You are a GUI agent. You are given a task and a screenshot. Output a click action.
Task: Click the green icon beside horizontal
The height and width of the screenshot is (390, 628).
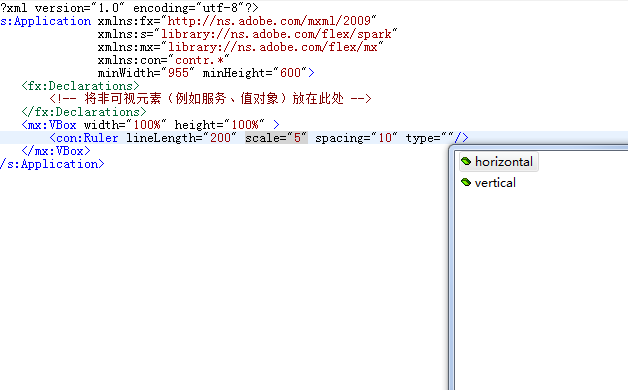[466, 161]
